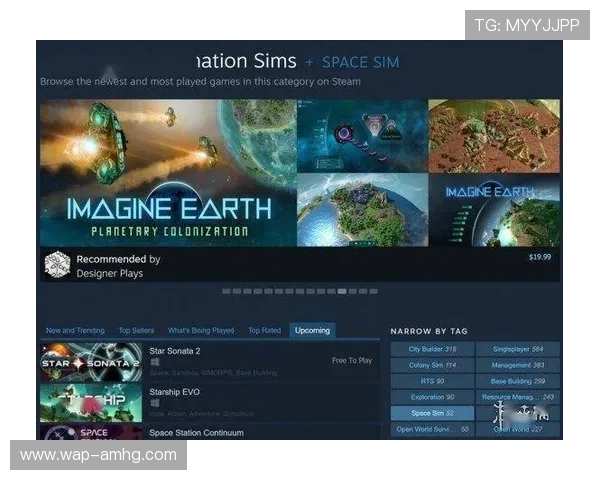600x480 pixels.
Task: Filter by the City Builder tag
Action: click(x=432, y=349)
